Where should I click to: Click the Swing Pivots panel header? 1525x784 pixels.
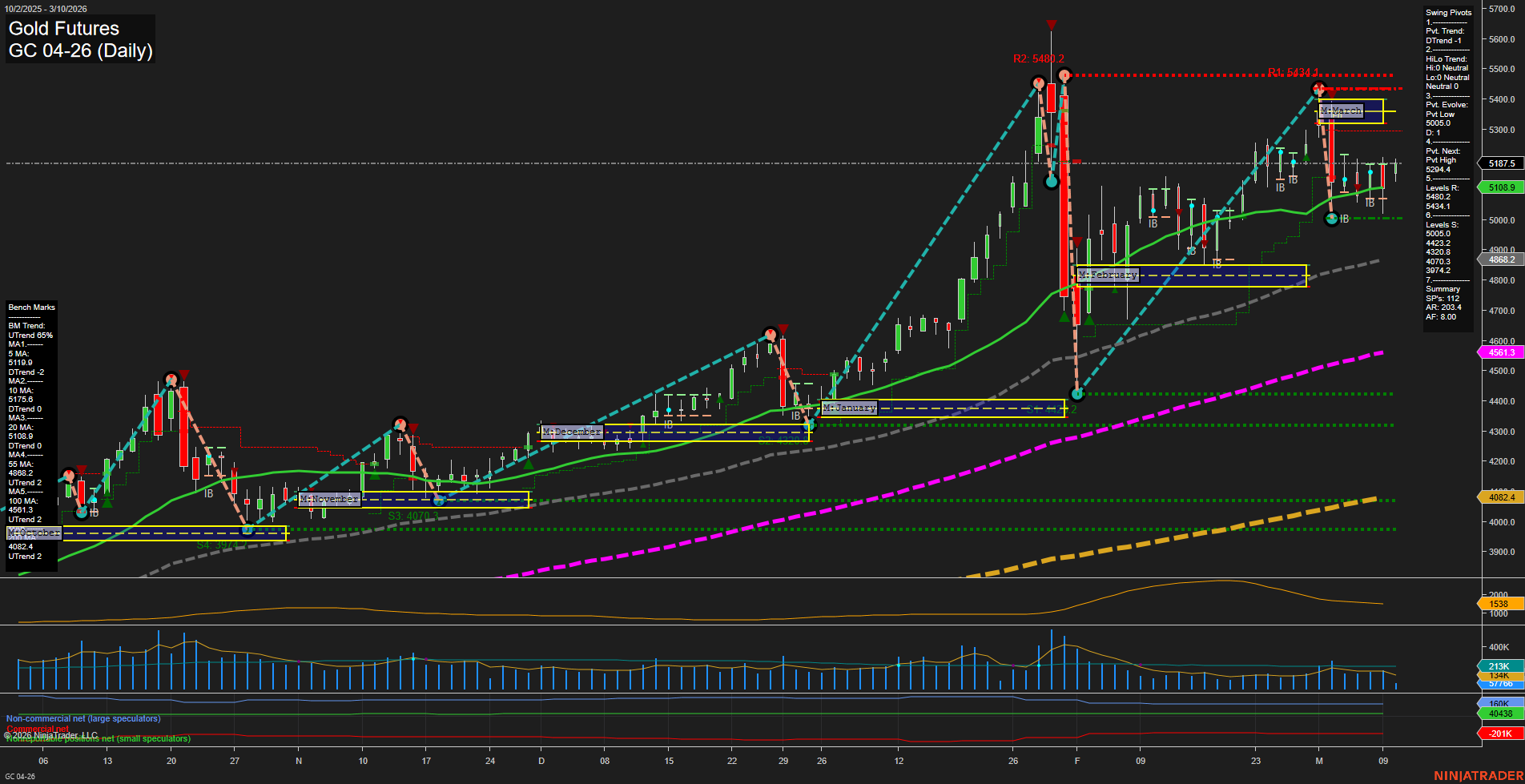point(1448,12)
